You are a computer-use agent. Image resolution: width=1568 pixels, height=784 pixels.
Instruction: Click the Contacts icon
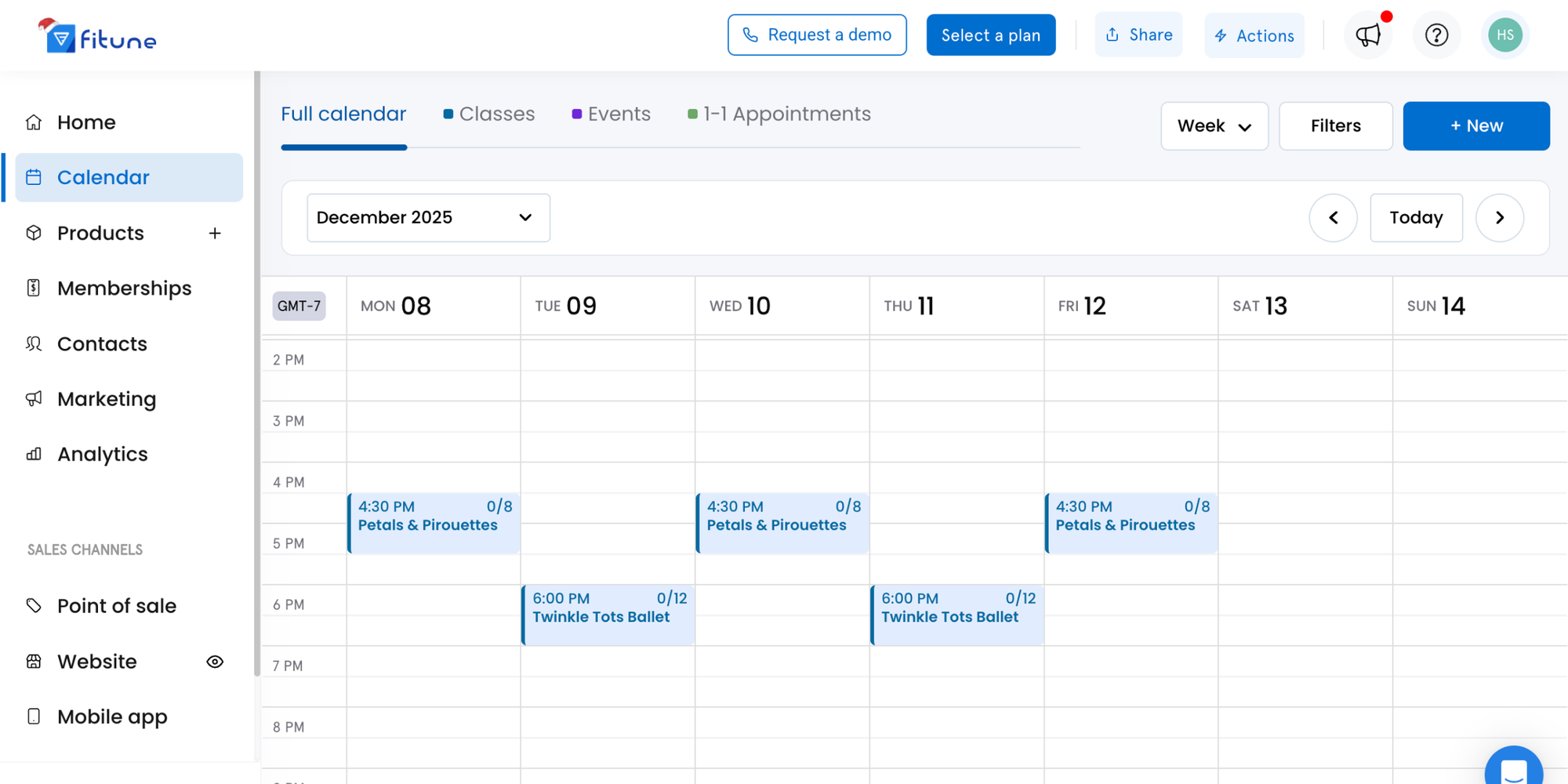point(33,343)
